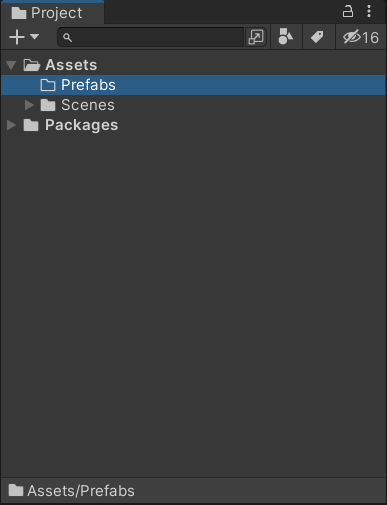Click the Scenes folder icon

[48, 105]
